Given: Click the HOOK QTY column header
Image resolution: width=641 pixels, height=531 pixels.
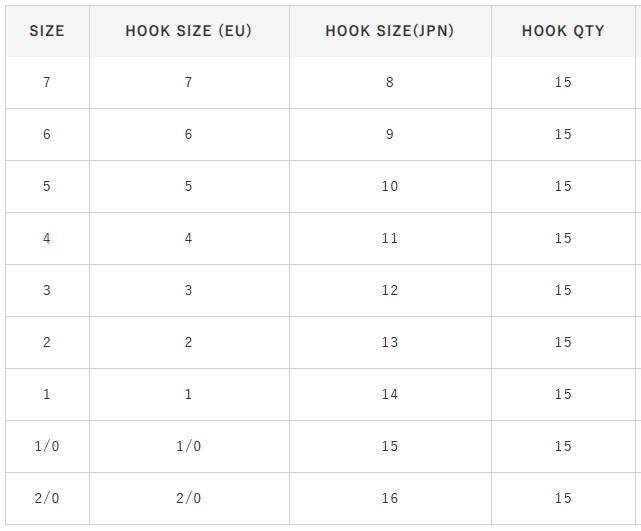Looking at the screenshot, I should tap(563, 31).
